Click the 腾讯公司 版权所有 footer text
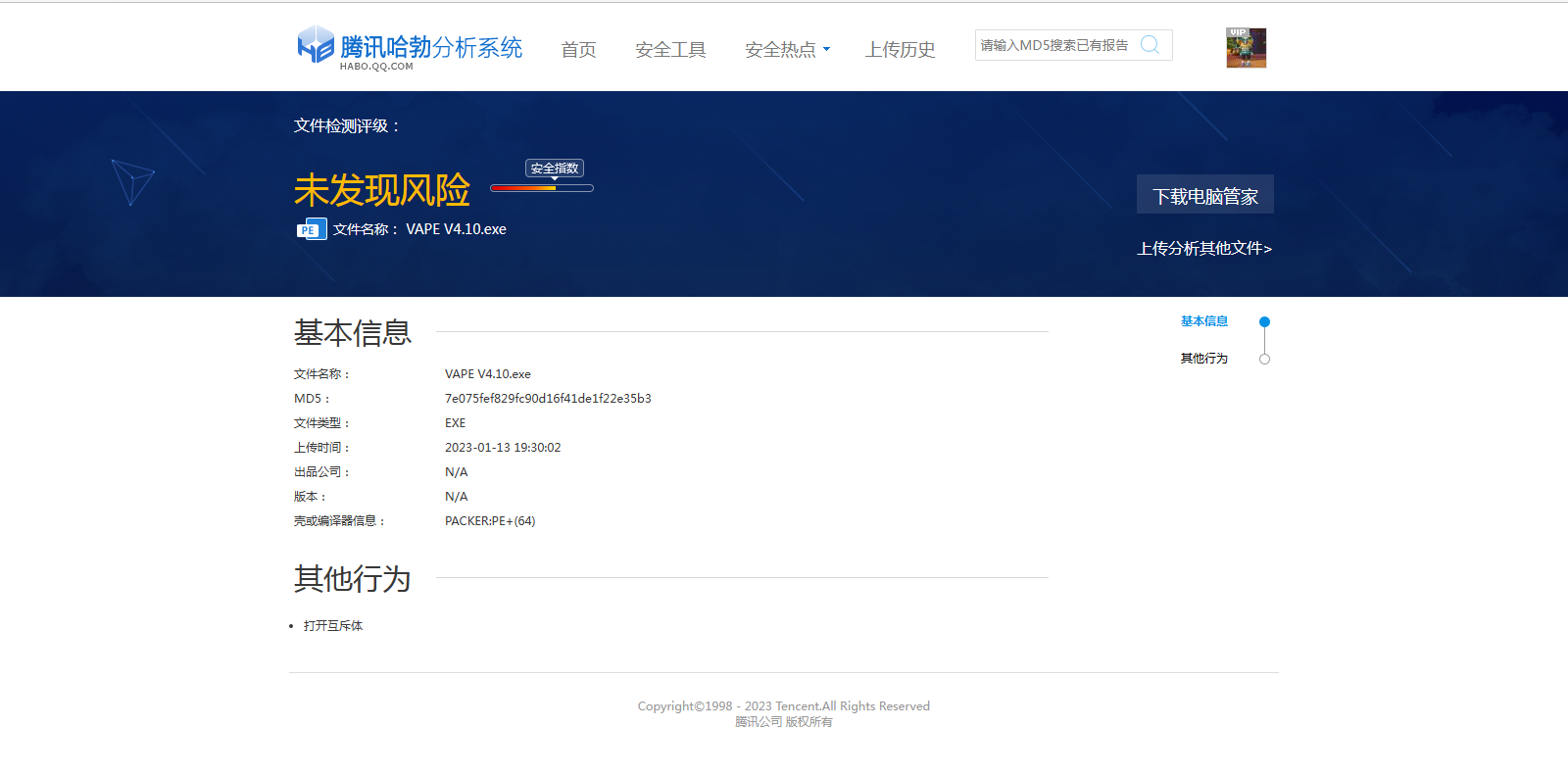1568x776 pixels. click(x=784, y=722)
